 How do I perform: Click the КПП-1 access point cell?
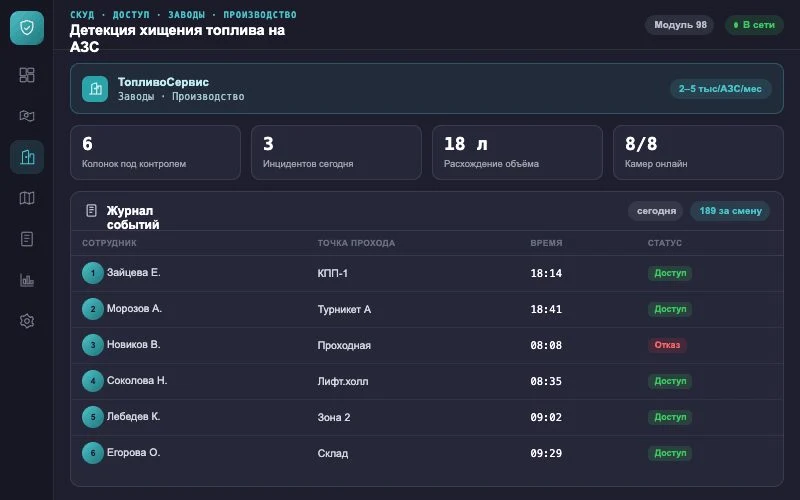[333, 273]
